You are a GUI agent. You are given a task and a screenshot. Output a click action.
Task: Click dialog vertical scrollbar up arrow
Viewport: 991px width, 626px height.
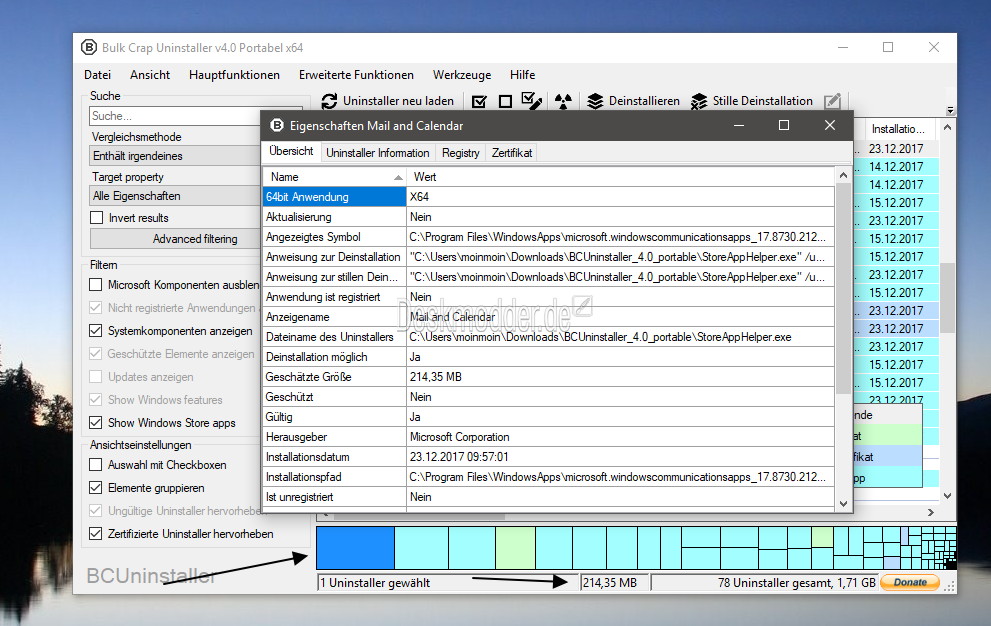tap(843, 175)
